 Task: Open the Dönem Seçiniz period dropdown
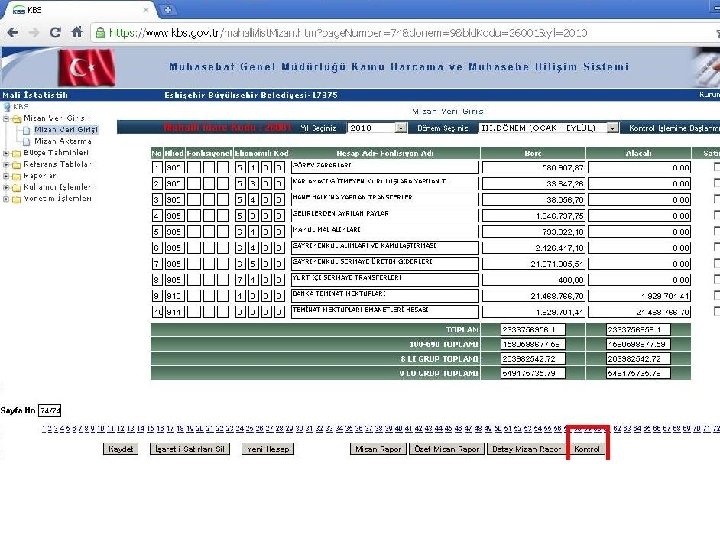click(548, 128)
